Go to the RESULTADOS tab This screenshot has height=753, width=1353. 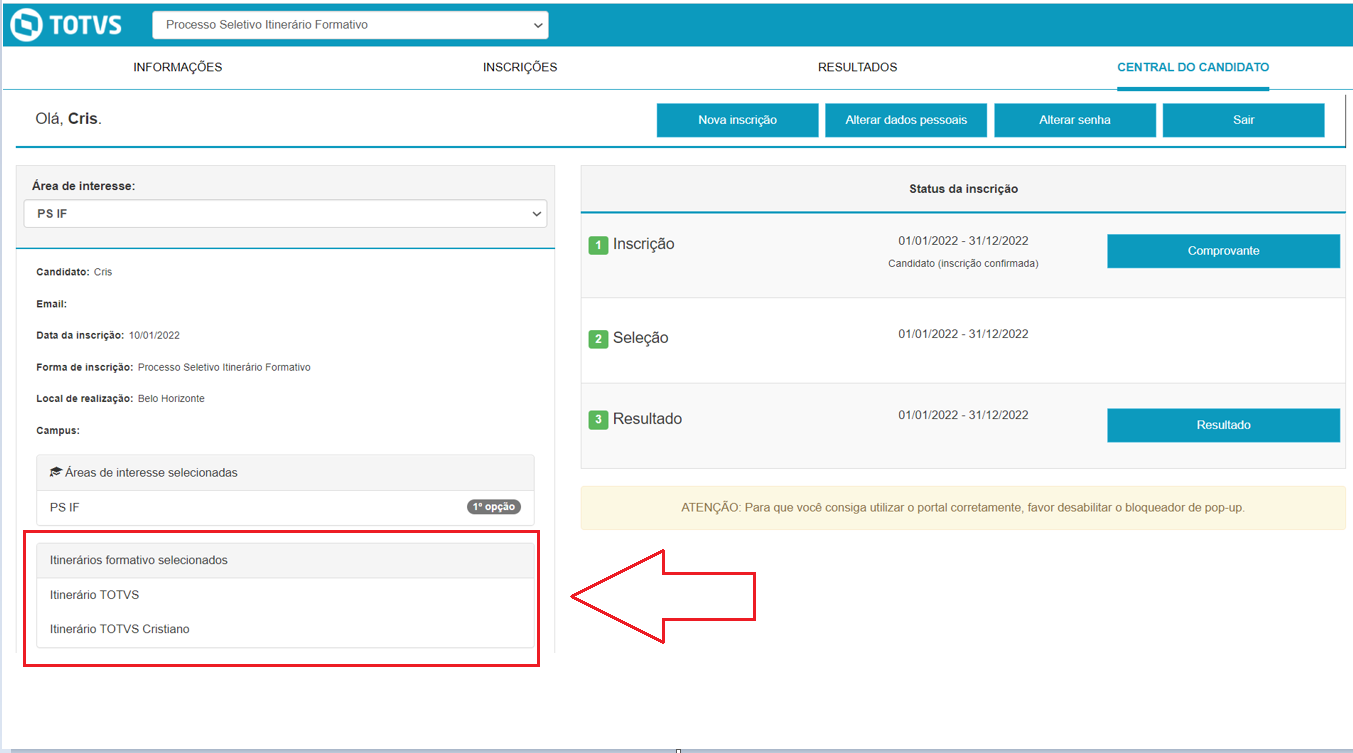click(x=858, y=67)
